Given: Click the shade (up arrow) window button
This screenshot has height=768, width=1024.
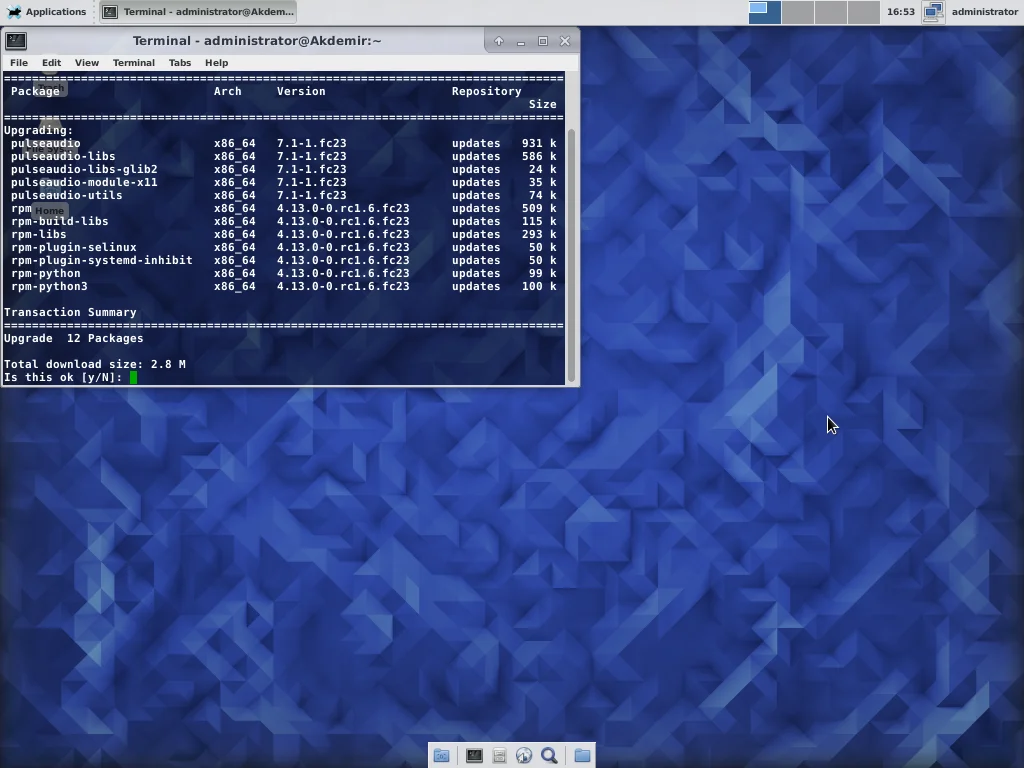Looking at the screenshot, I should tap(499, 41).
